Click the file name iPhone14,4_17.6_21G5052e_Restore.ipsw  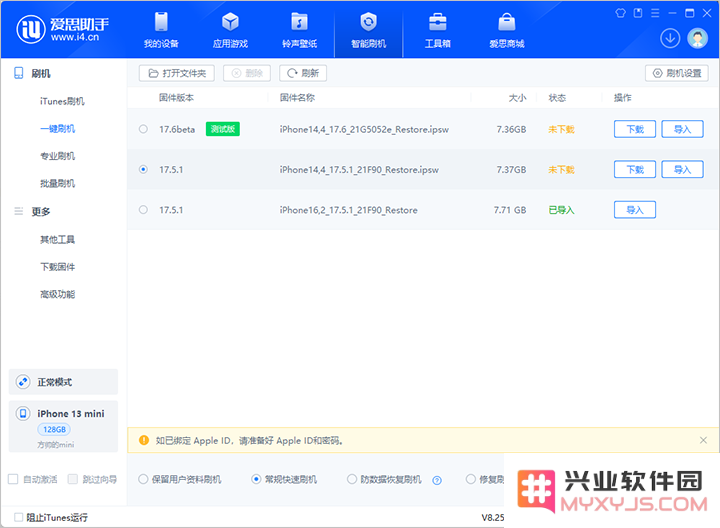364,129
